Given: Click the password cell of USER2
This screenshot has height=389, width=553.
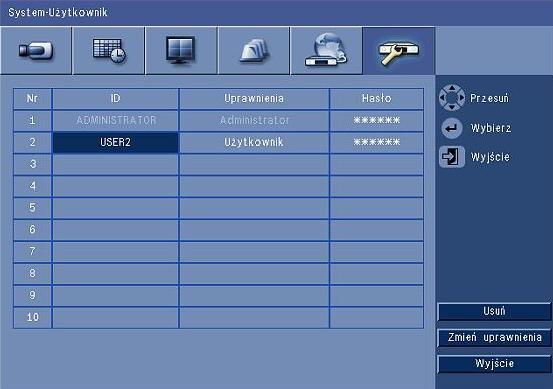Looking at the screenshot, I should click(x=377, y=142).
